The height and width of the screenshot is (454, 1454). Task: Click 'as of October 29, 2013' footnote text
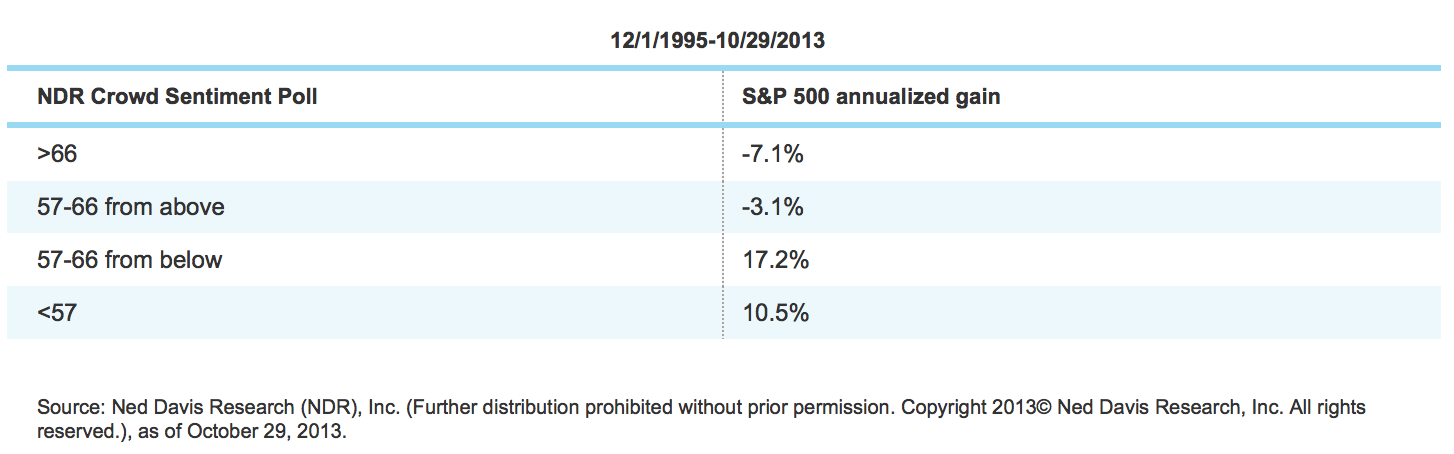(257, 434)
